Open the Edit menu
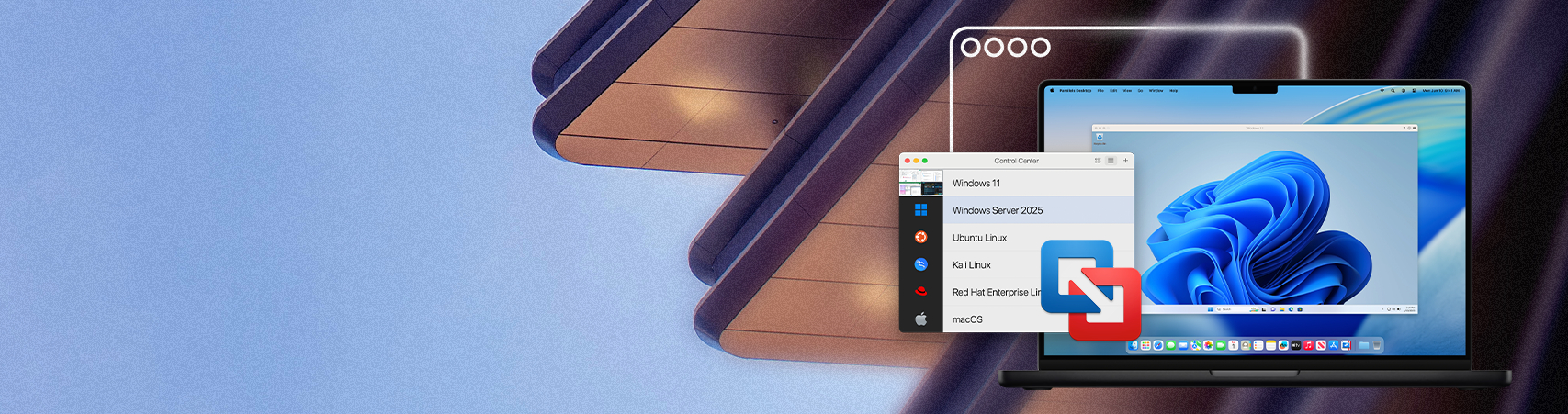 (x=1113, y=91)
